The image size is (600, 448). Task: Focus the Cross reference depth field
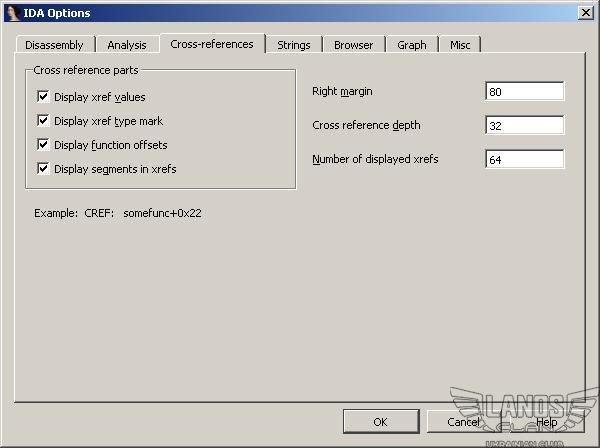pos(524,126)
